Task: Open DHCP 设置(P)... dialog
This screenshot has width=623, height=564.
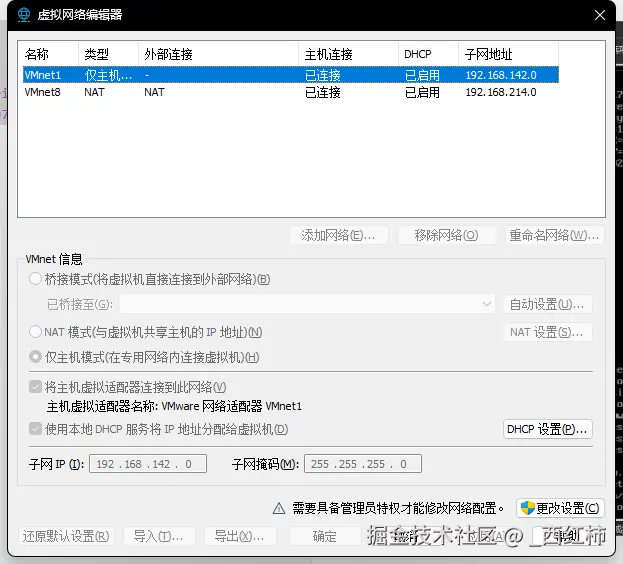Action: [x=548, y=429]
